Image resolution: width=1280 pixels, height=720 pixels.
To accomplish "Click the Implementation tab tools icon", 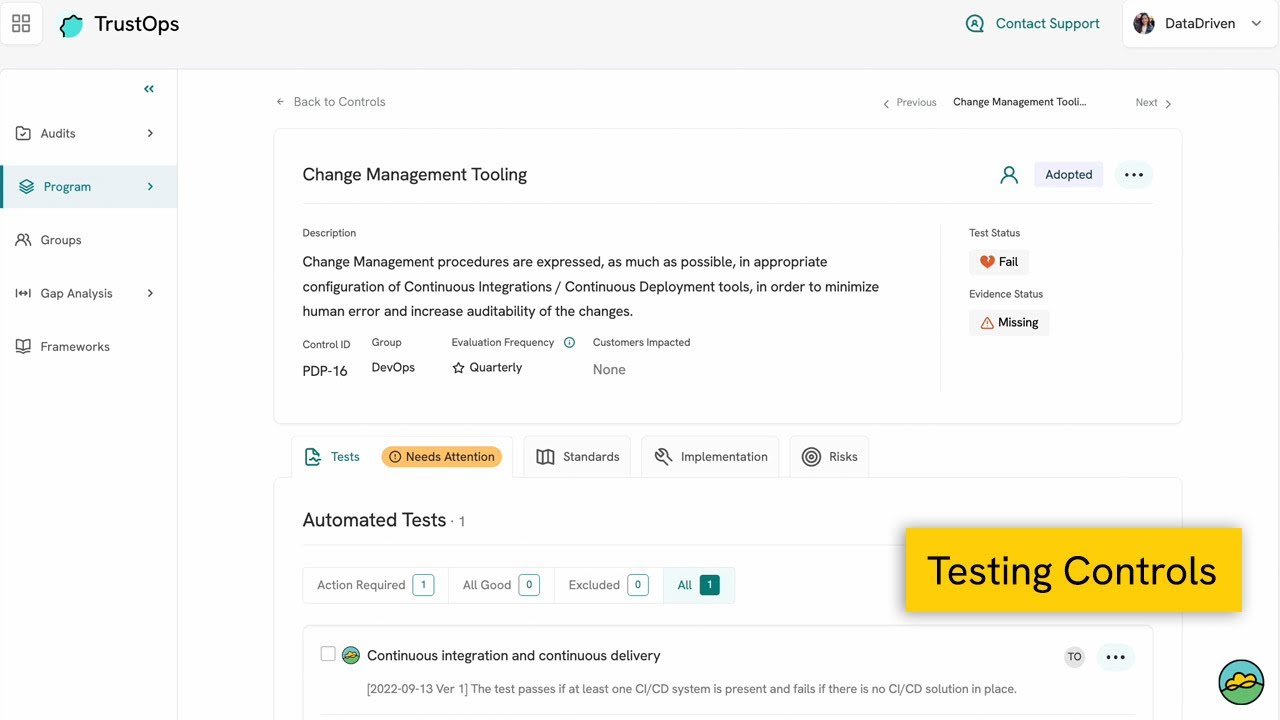I will click(x=663, y=457).
